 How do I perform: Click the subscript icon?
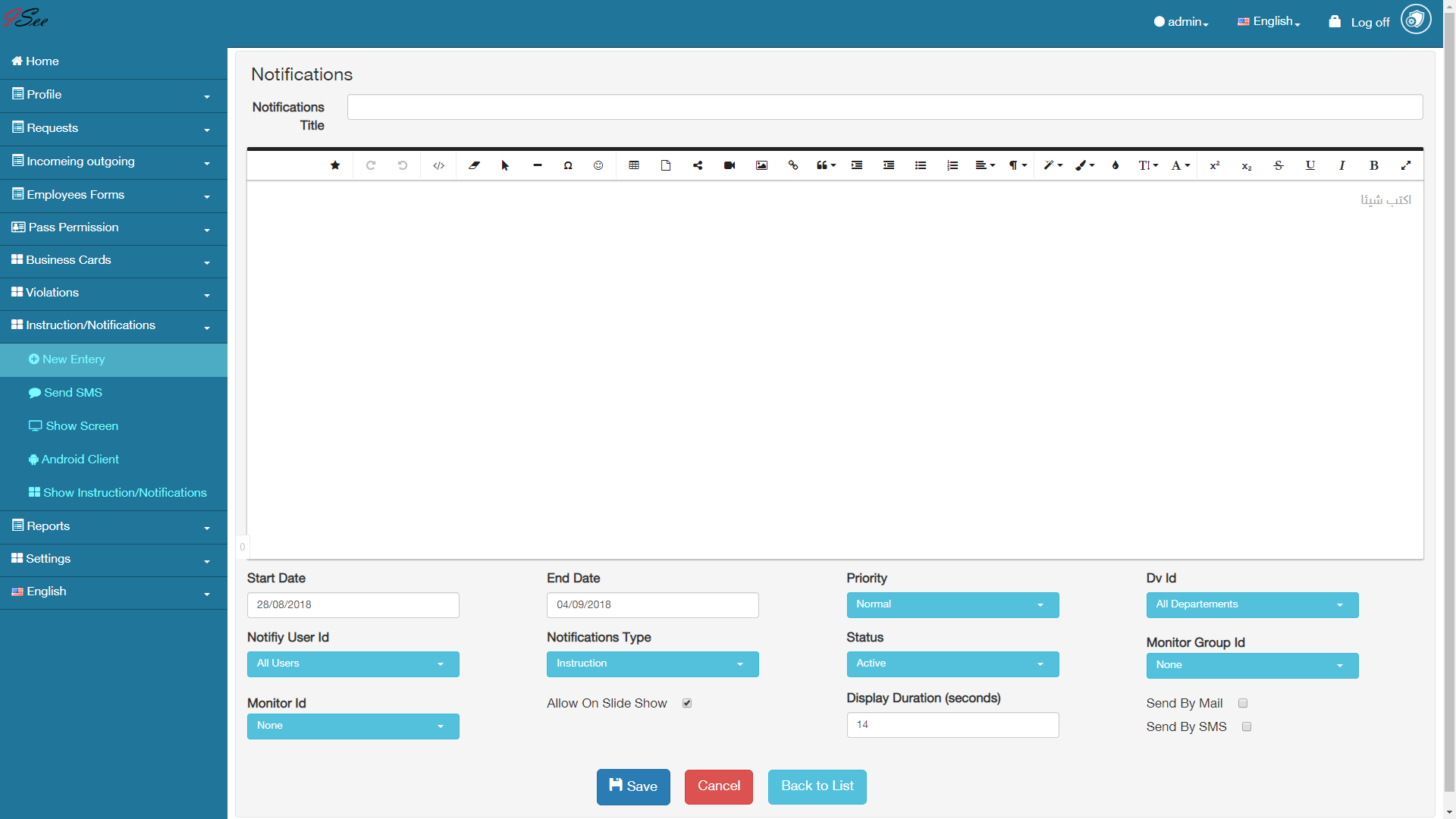(1247, 165)
